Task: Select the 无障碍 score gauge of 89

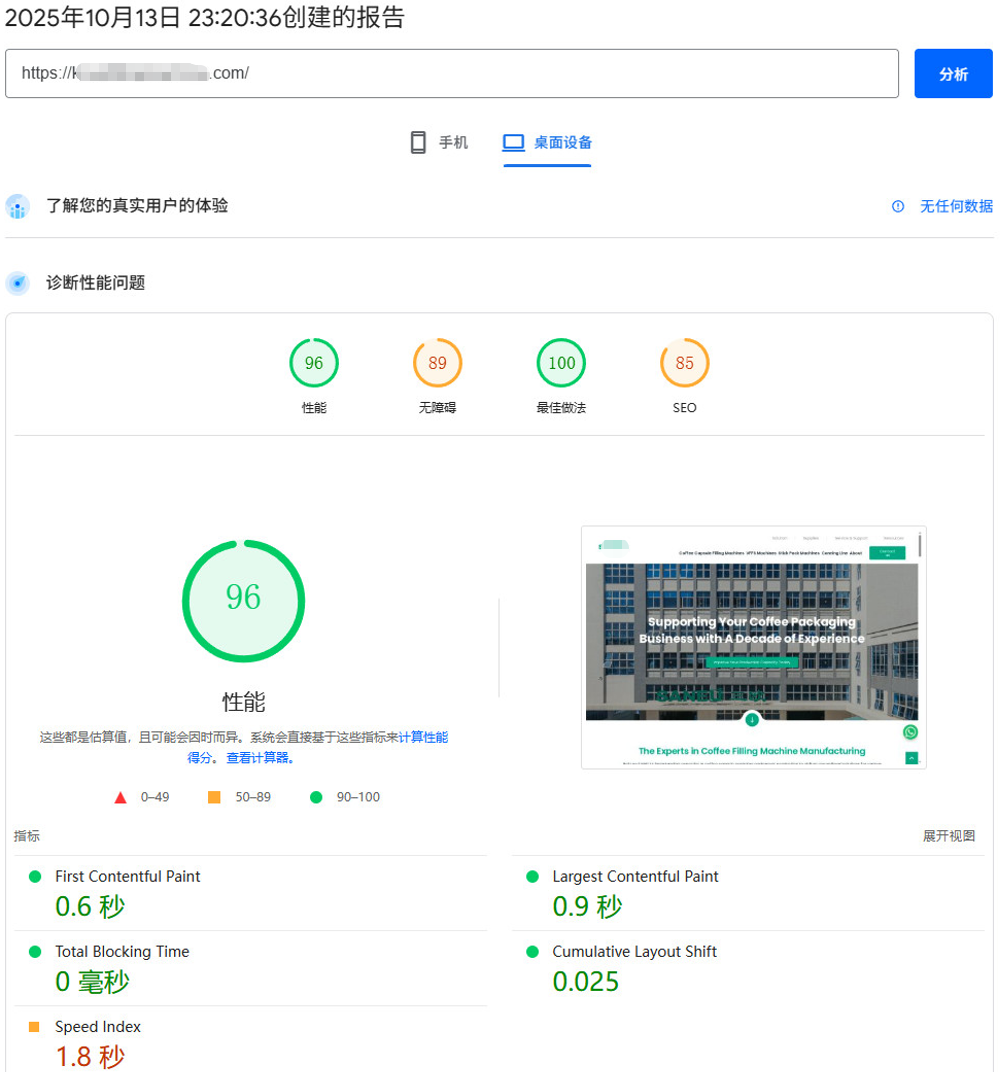Action: 437,363
